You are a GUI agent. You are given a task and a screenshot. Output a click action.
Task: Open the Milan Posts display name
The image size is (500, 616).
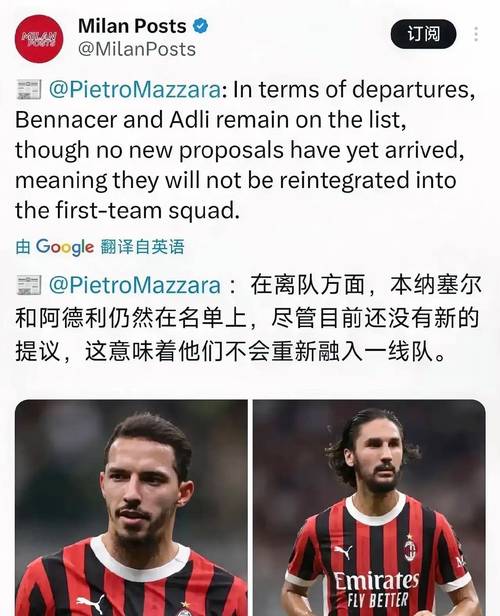pos(132,26)
